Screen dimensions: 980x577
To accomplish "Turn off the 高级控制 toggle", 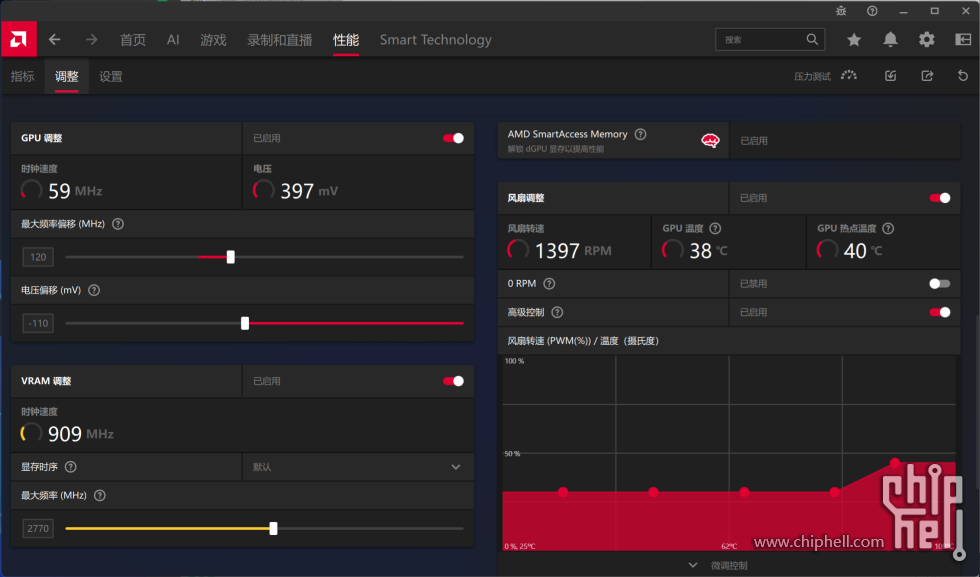I will point(940,312).
